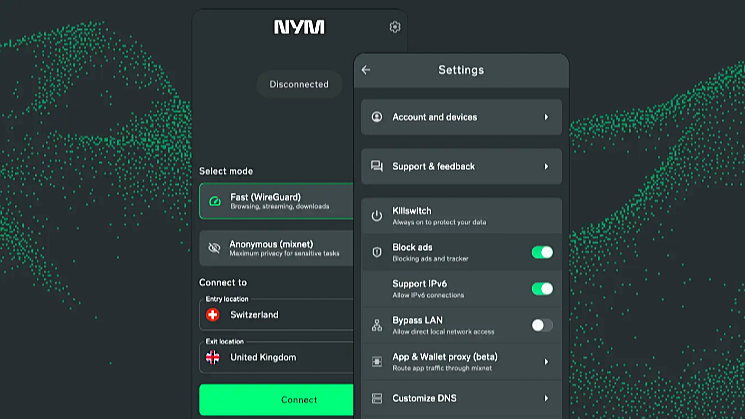
Task: Click the Support & feedback chat icon
Action: [377, 166]
